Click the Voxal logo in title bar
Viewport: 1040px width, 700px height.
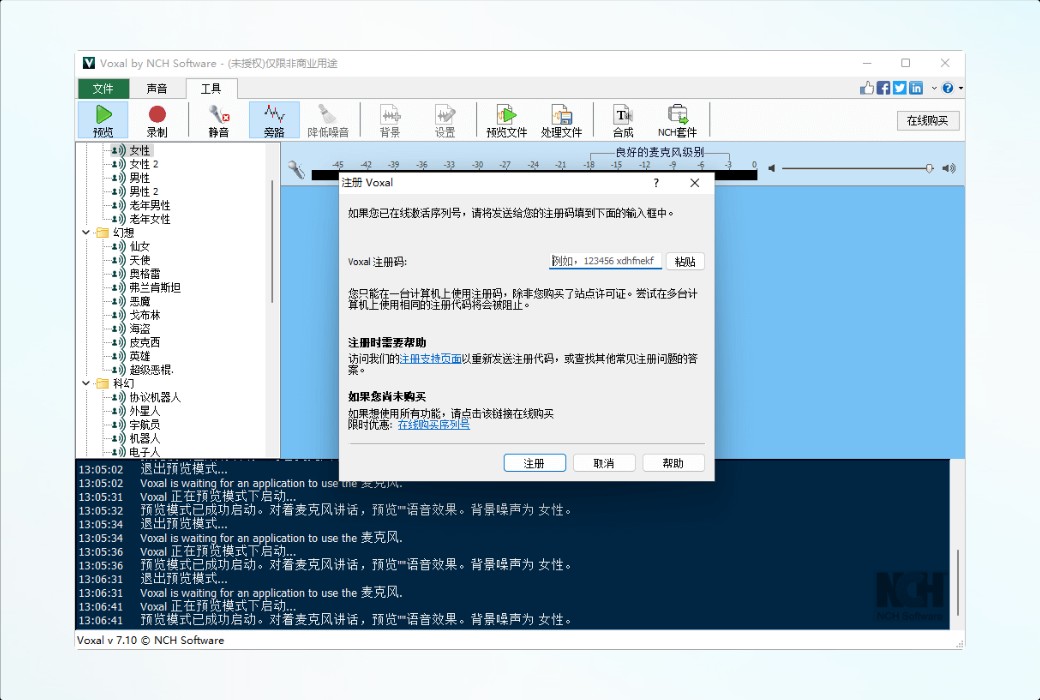coord(89,63)
